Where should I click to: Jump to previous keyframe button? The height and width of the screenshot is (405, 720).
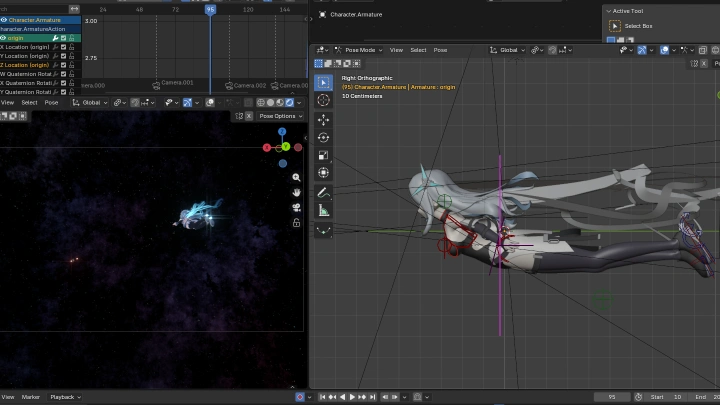[x=332, y=397]
